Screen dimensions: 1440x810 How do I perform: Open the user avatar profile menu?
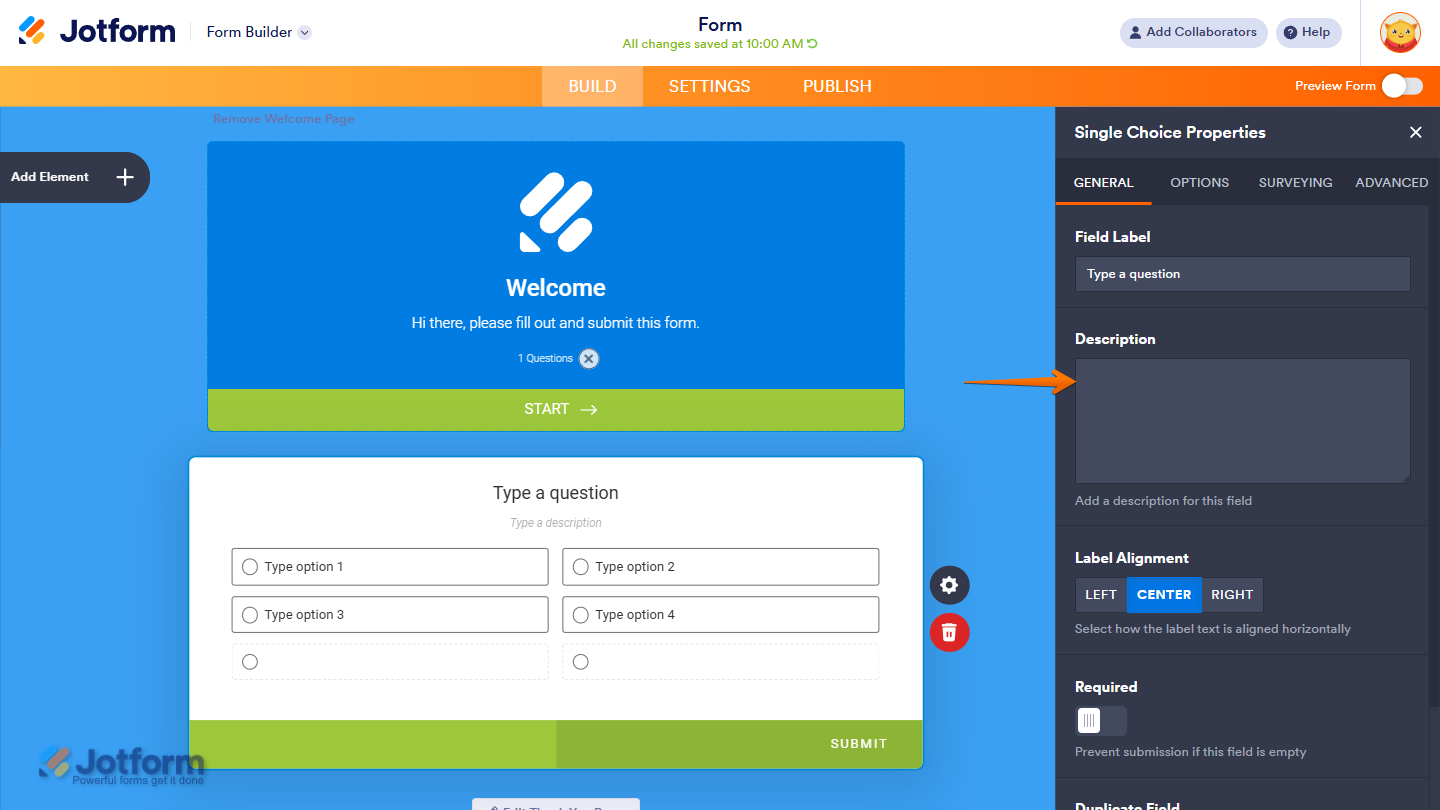click(1400, 32)
